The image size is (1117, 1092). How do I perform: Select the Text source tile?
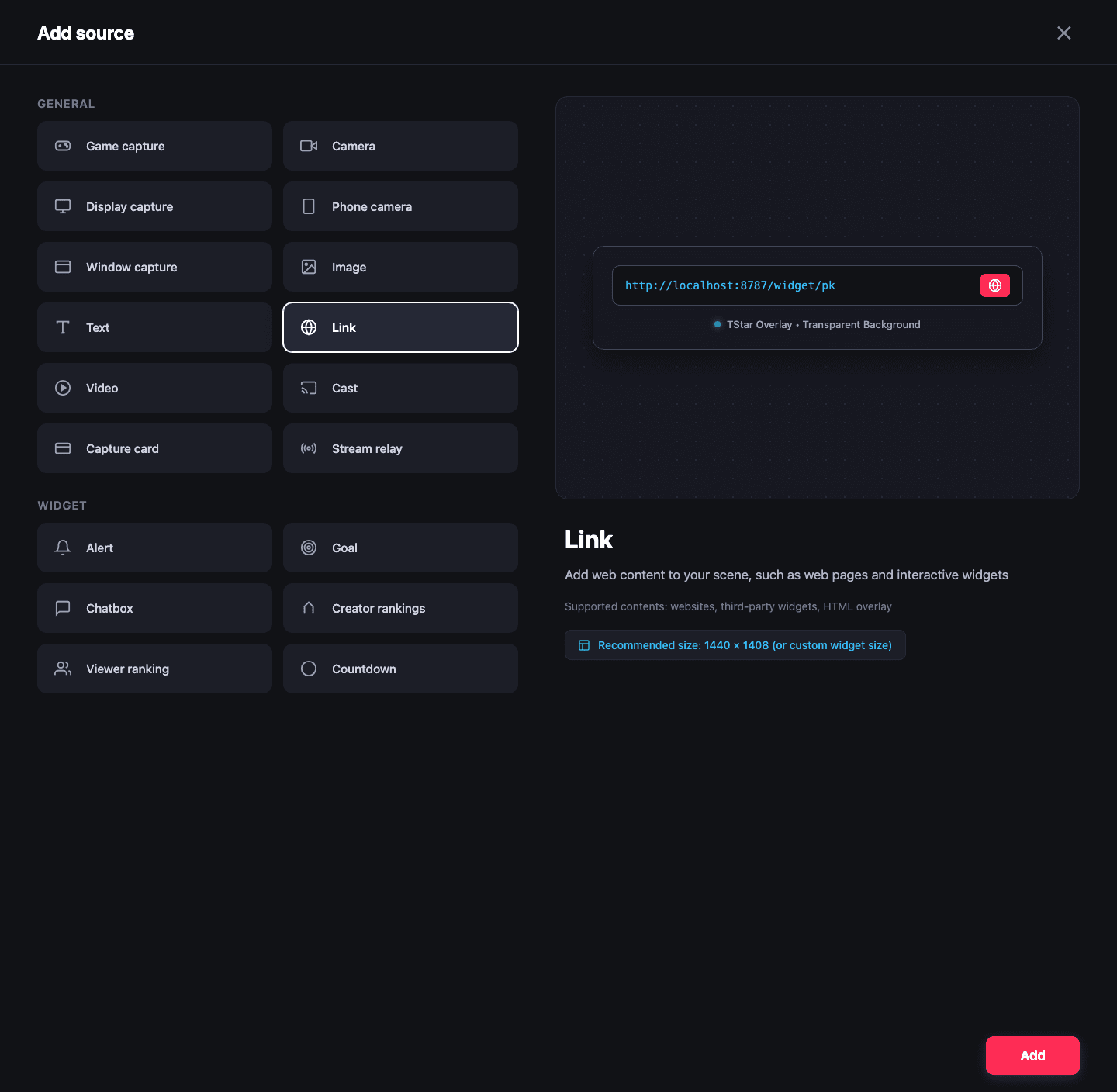click(x=154, y=327)
